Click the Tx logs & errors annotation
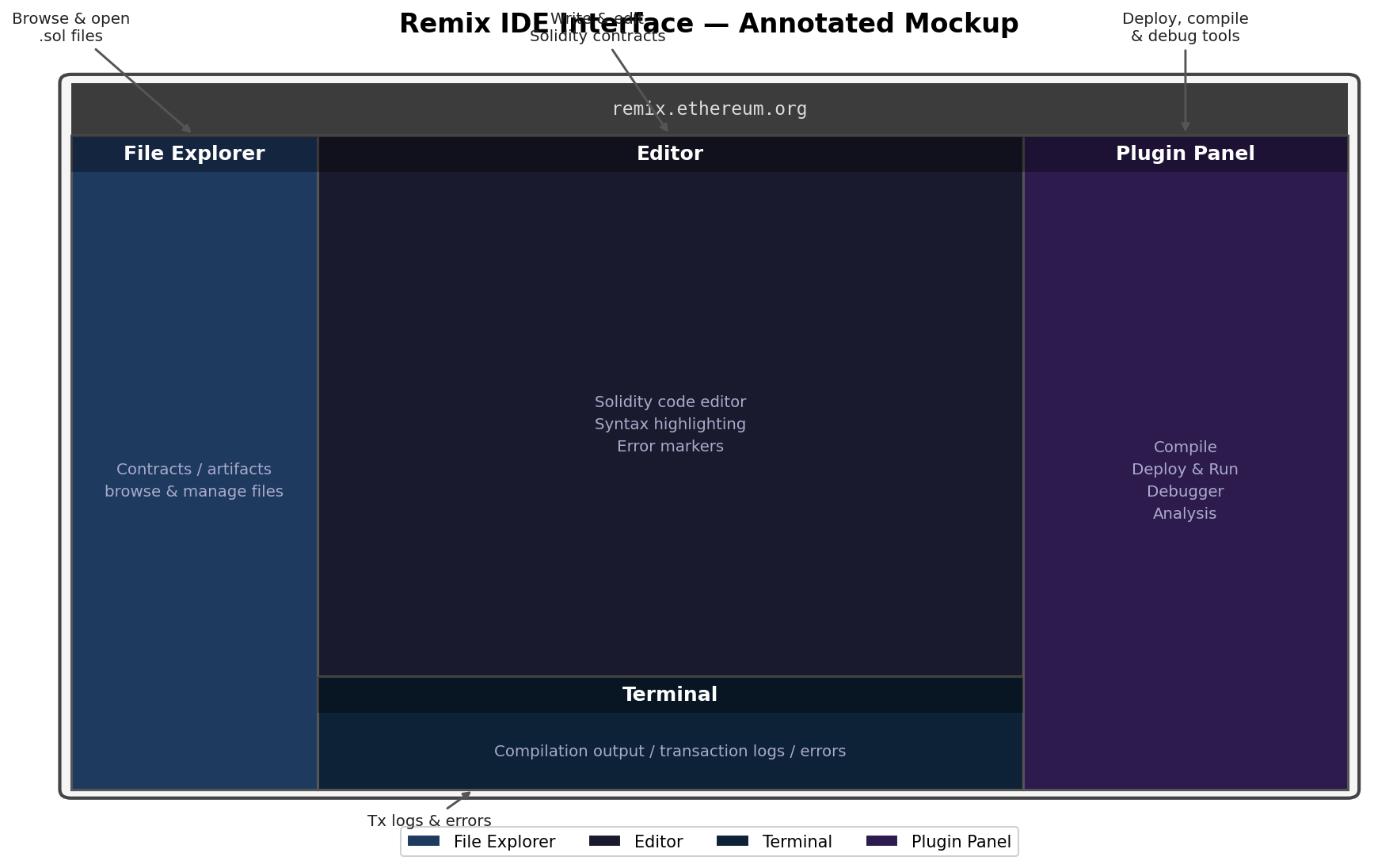This screenshot has width=1393, height=868. 428,820
